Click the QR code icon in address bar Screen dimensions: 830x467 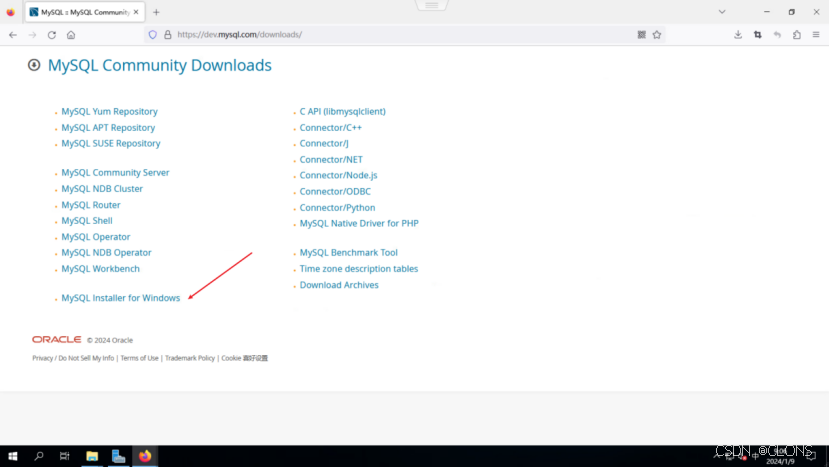(642, 35)
